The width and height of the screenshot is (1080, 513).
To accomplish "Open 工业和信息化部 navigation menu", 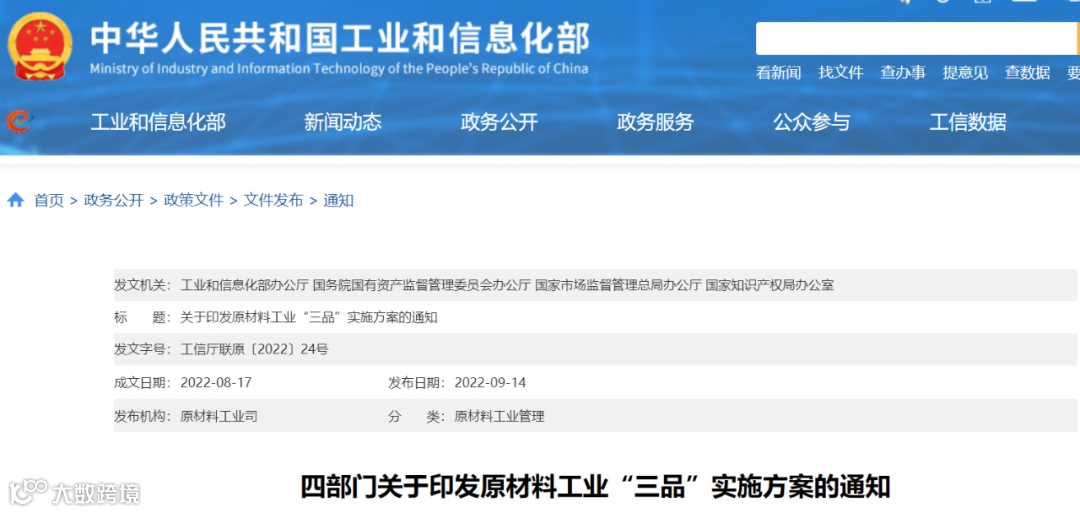I will (158, 123).
